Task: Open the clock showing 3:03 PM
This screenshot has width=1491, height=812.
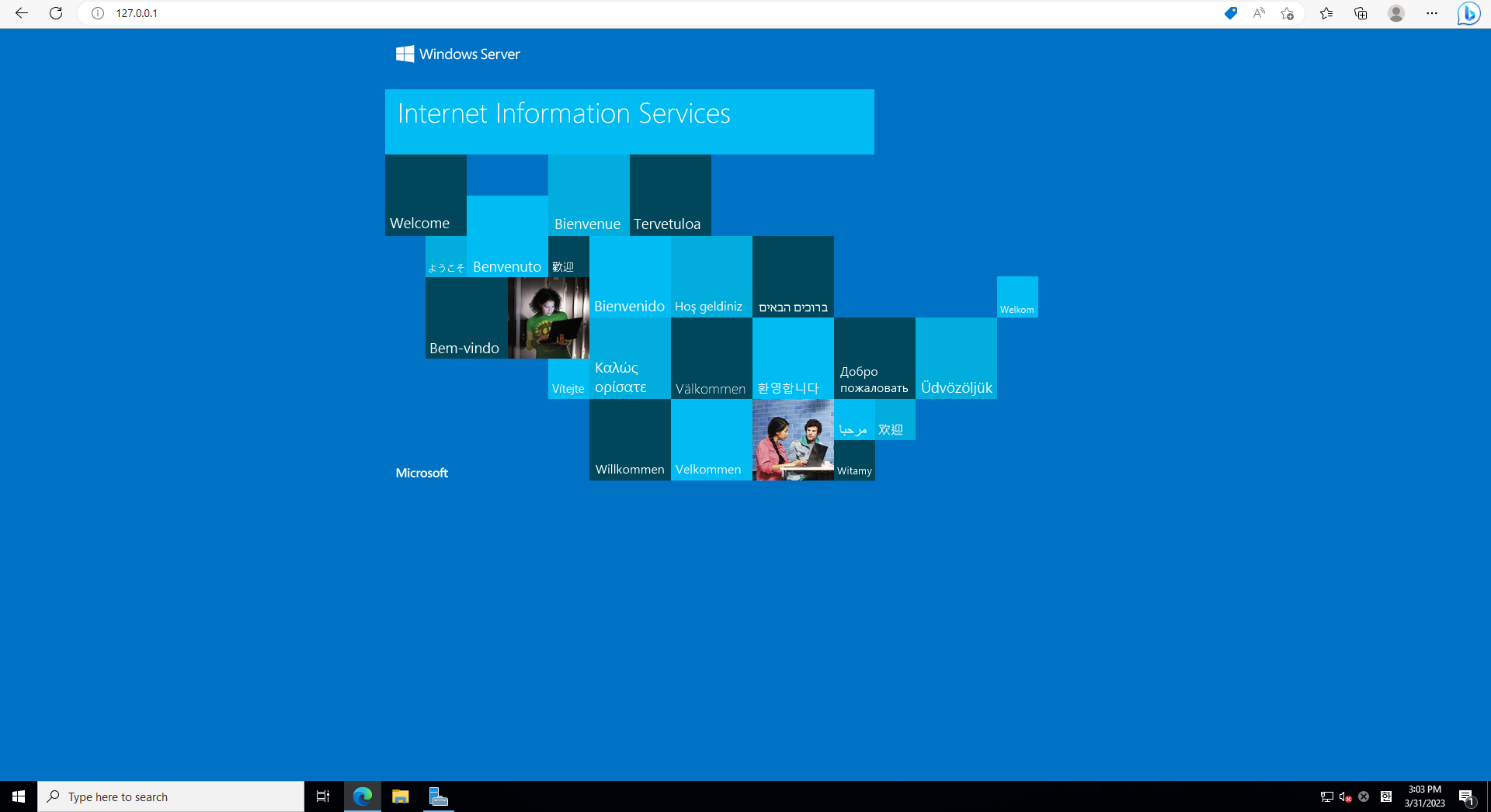Action: [x=1424, y=796]
